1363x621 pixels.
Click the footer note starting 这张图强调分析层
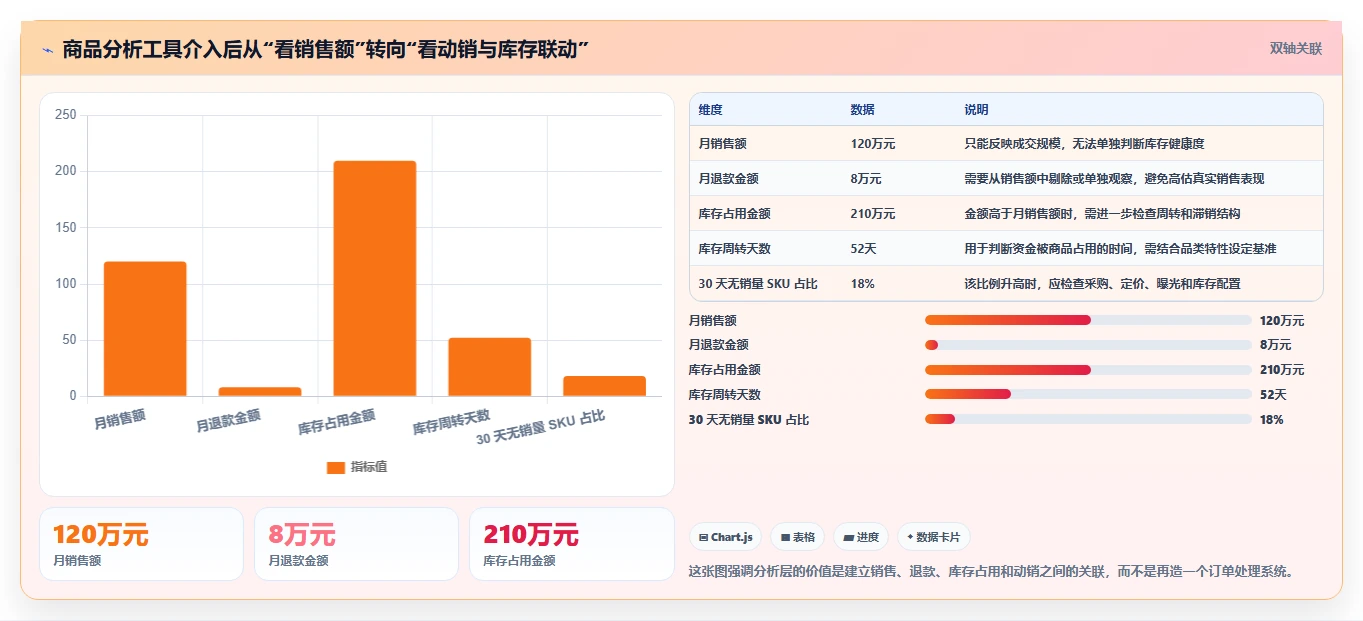pos(993,572)
